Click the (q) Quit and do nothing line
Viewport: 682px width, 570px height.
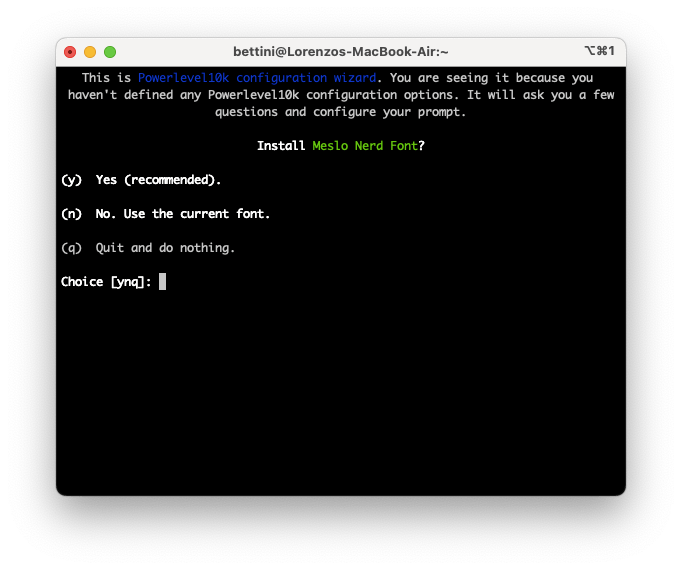pyautogui.click(x=148, y=248)
